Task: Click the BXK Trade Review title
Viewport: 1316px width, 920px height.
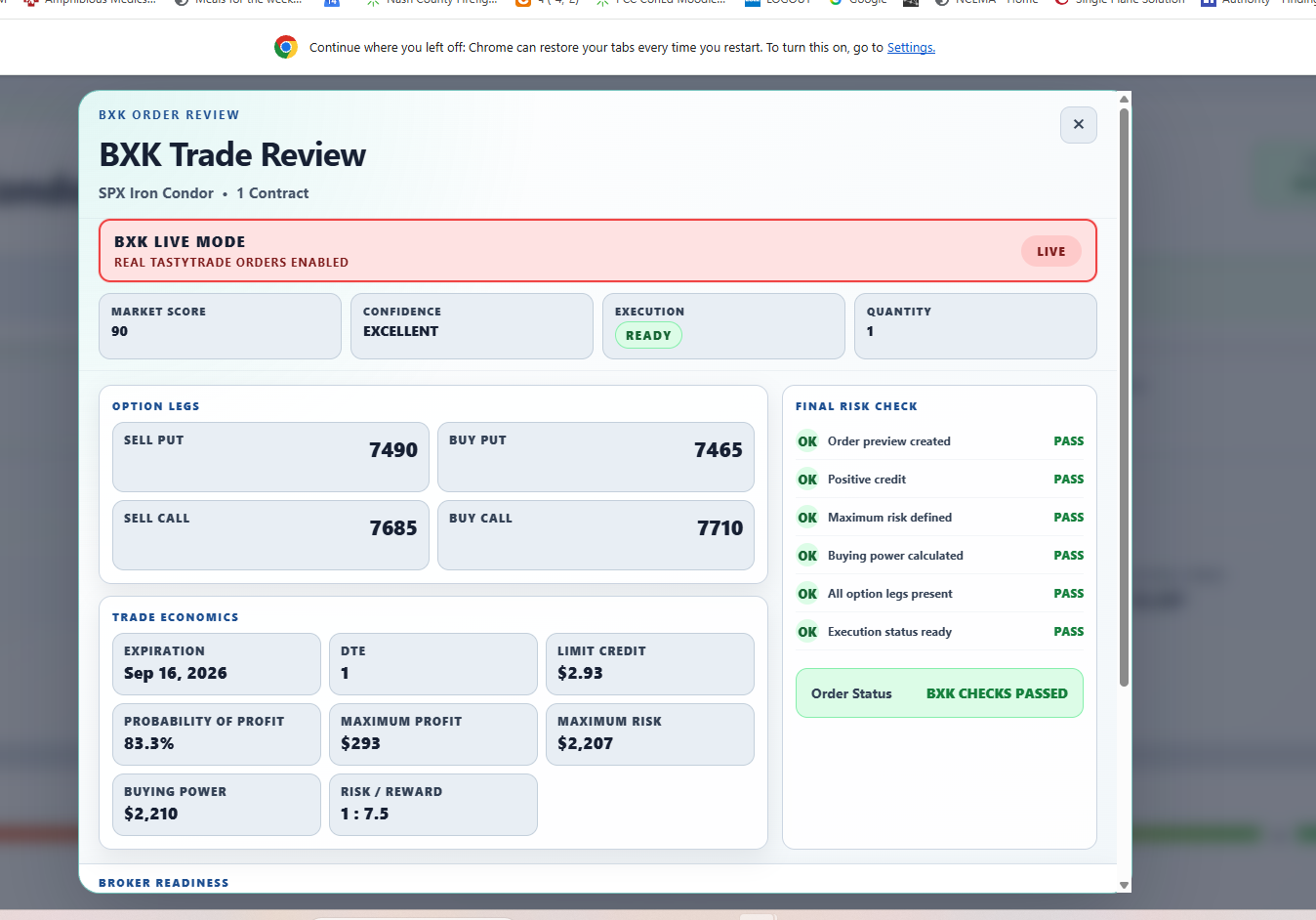Action: point(232,154)
